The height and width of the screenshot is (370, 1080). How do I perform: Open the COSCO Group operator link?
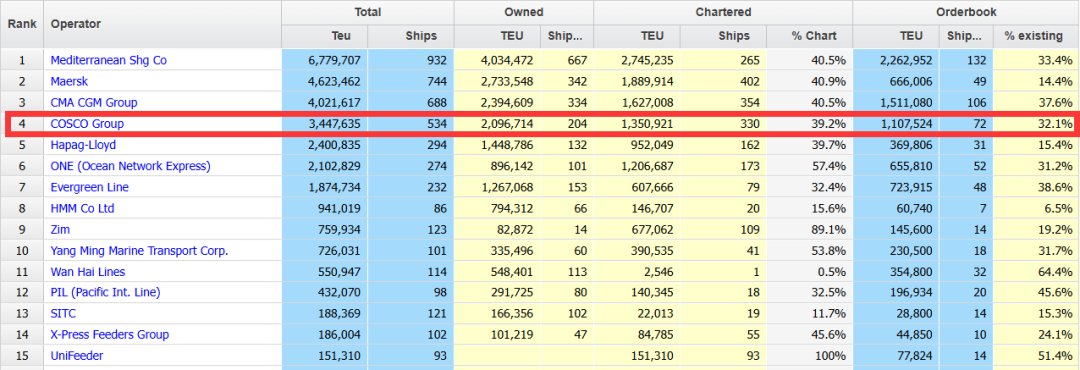tap(87, 125)
